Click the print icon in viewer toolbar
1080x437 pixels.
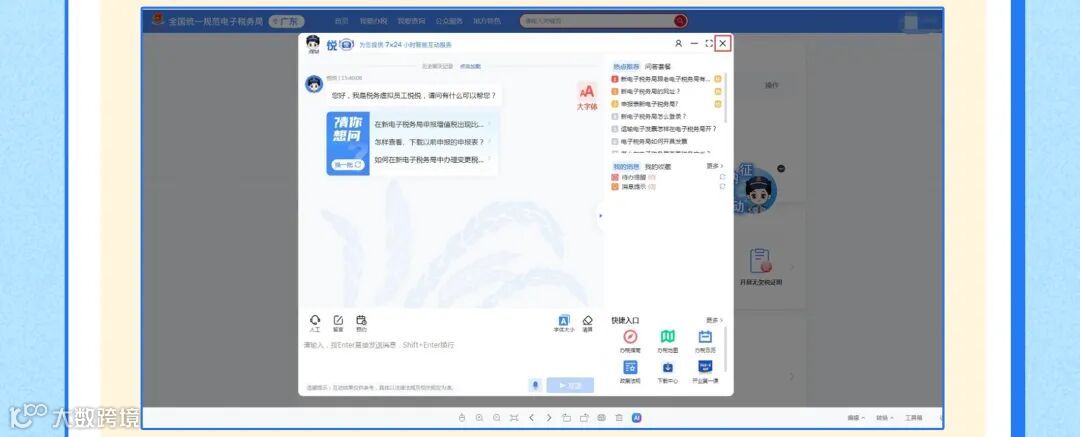(601, 418)
